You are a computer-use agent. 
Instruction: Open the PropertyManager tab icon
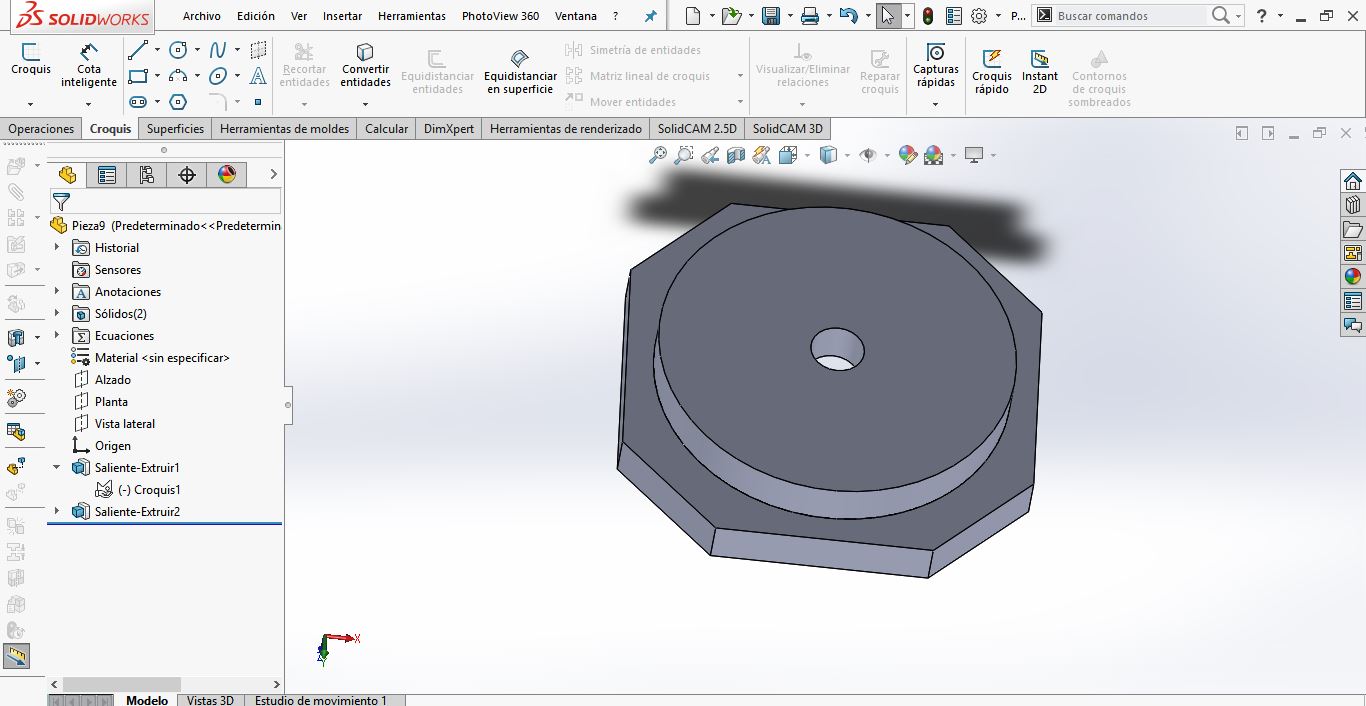click(x=107, y=175)
